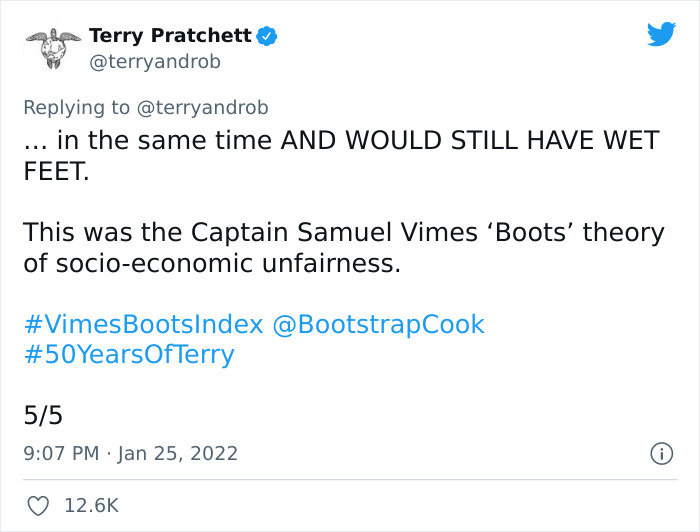Open the tweet info icon
The image size is (700, 532).
pyautogui.click(x=661, y=453)
